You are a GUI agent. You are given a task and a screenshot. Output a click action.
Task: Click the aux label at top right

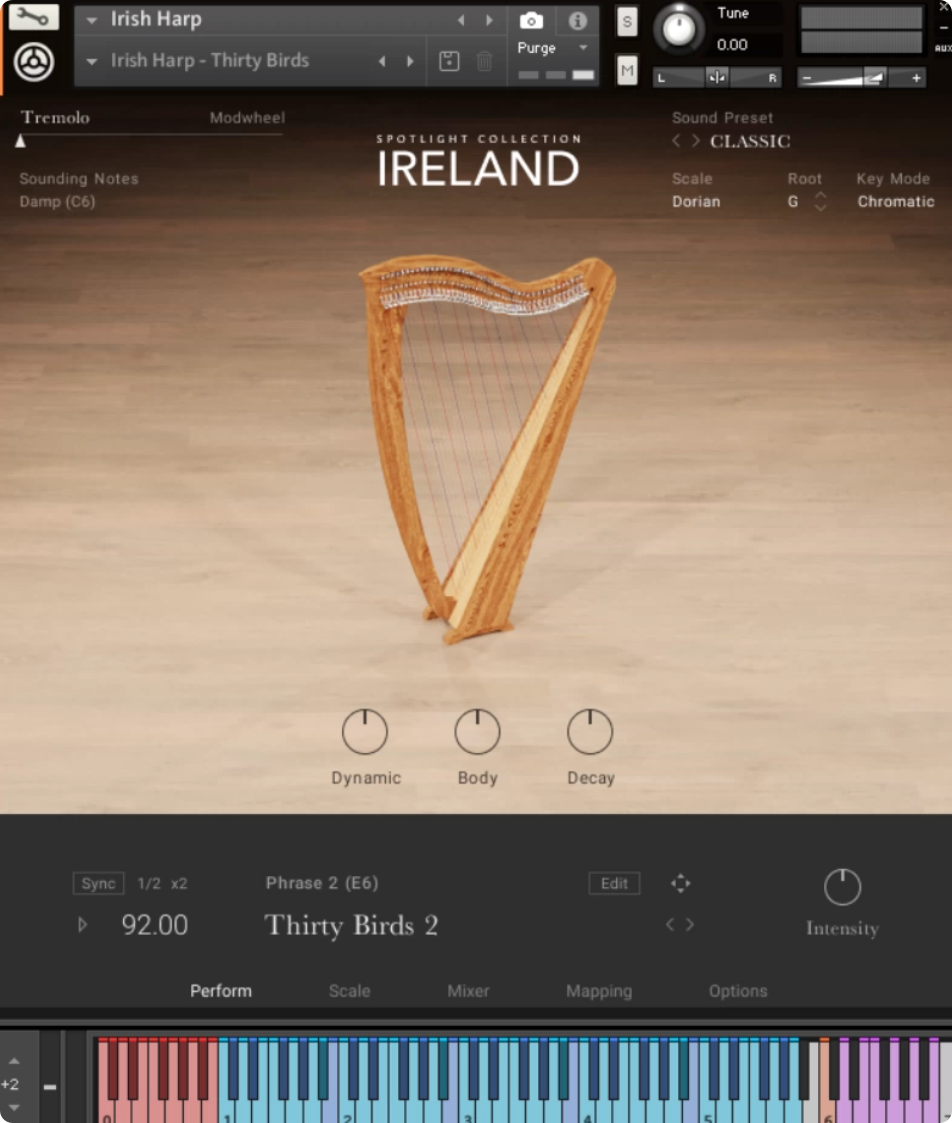click(943, 48)
